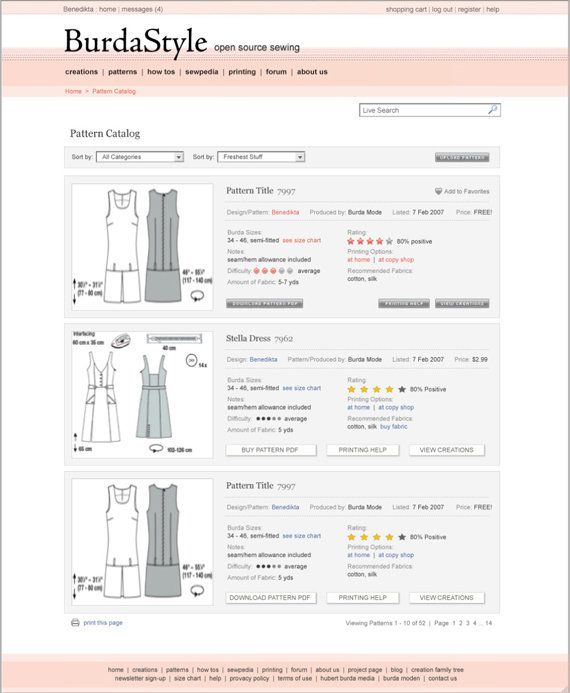Click see size chart in last listing

[302, 536]
